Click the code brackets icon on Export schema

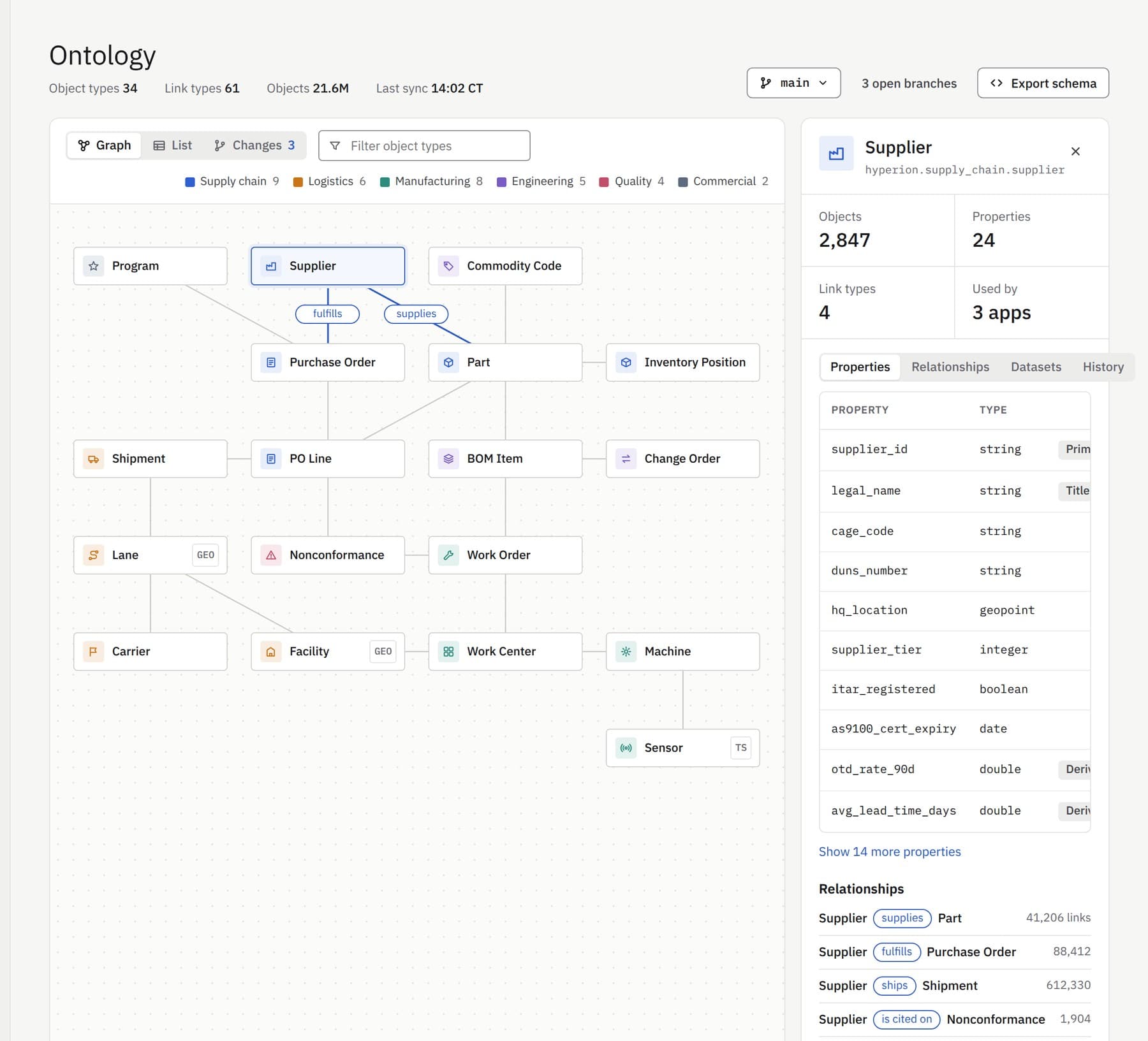(996, 83)
